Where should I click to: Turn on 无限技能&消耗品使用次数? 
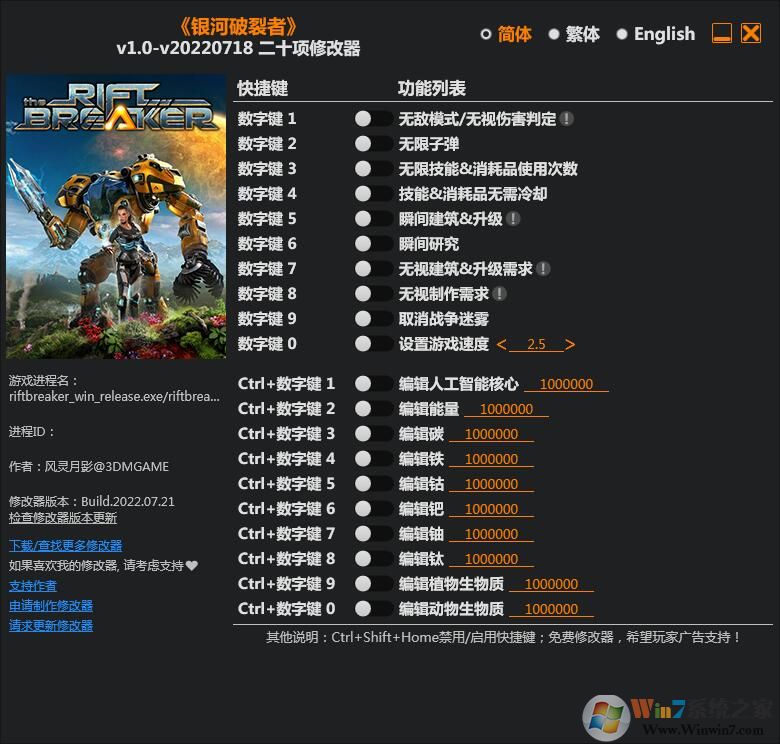click(374, 169)
